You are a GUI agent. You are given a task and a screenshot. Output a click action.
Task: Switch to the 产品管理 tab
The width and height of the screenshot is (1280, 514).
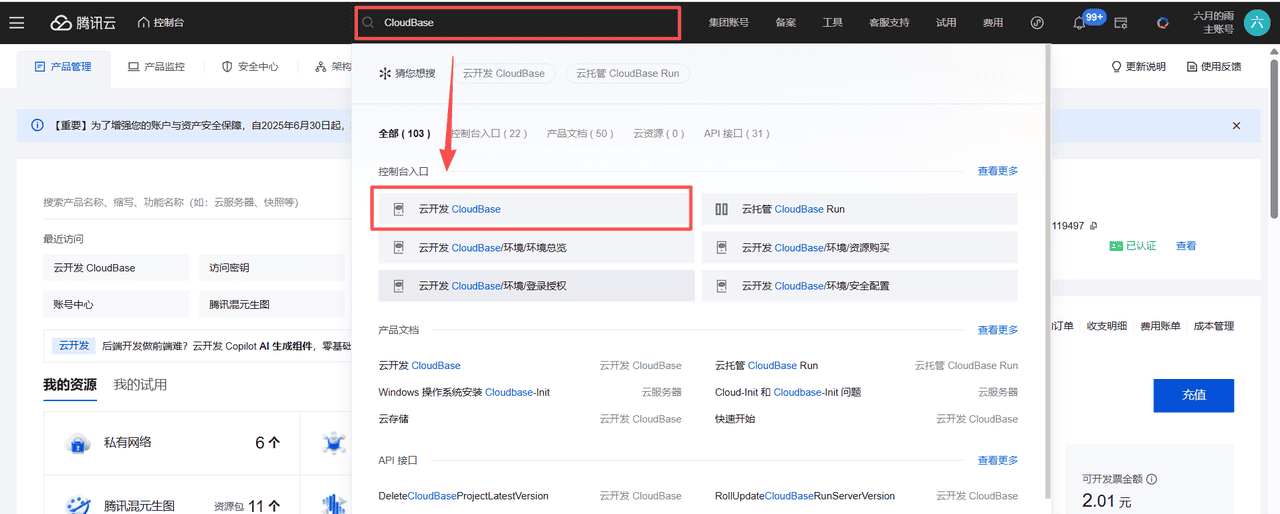[63, 67]
